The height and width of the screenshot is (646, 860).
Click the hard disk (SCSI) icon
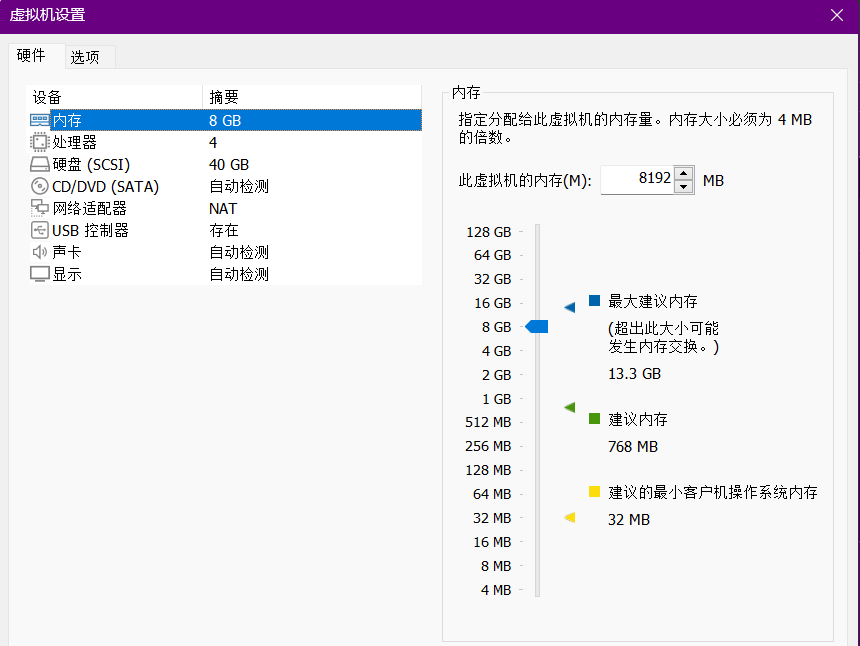pos(40,164)
